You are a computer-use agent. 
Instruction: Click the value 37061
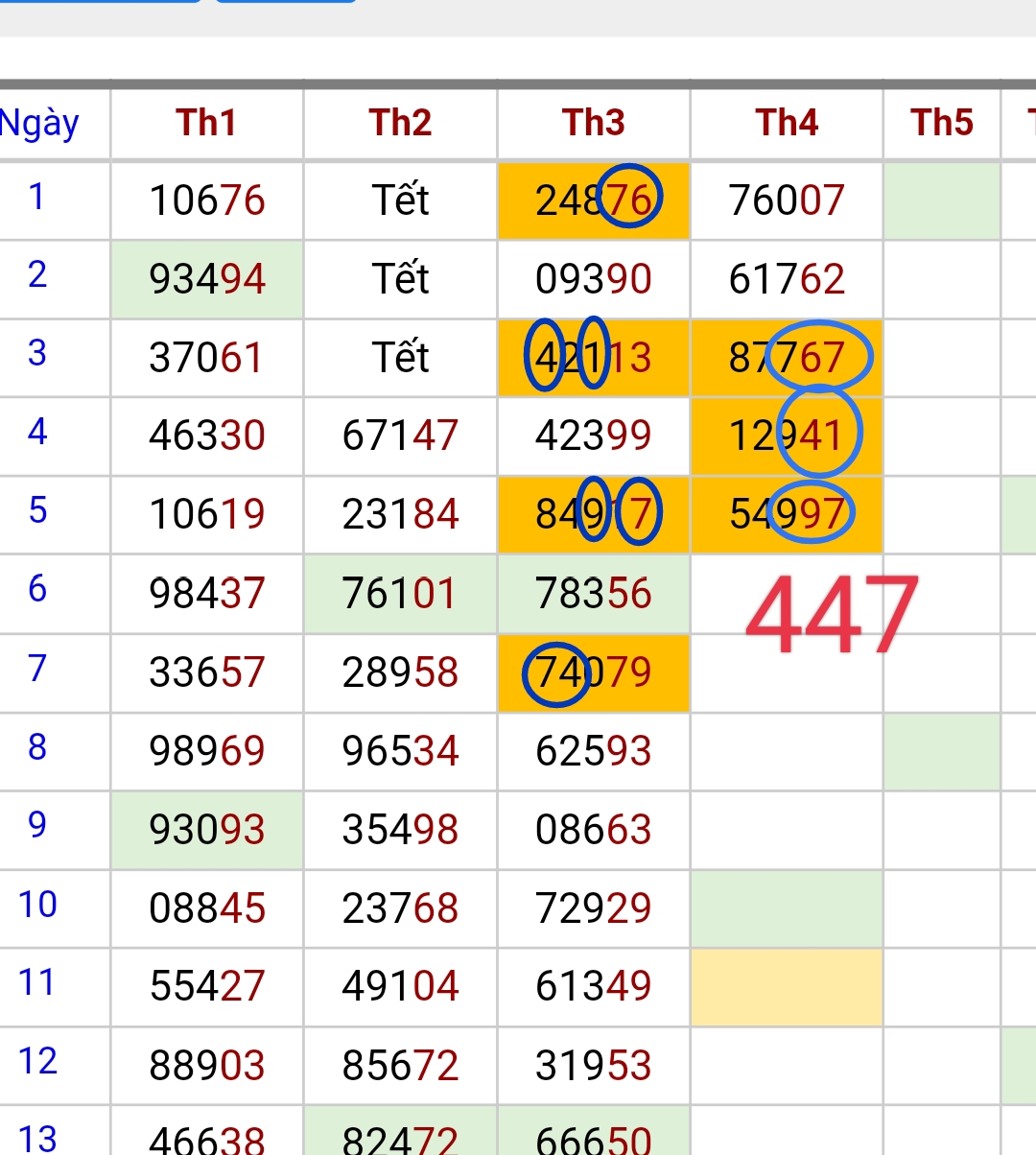coord(207,359)
